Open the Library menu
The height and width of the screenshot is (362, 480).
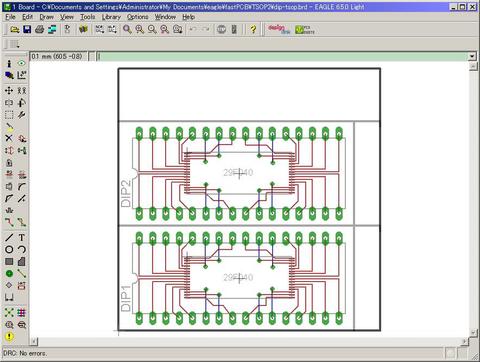pyautogui.click(x=111, y=17)
